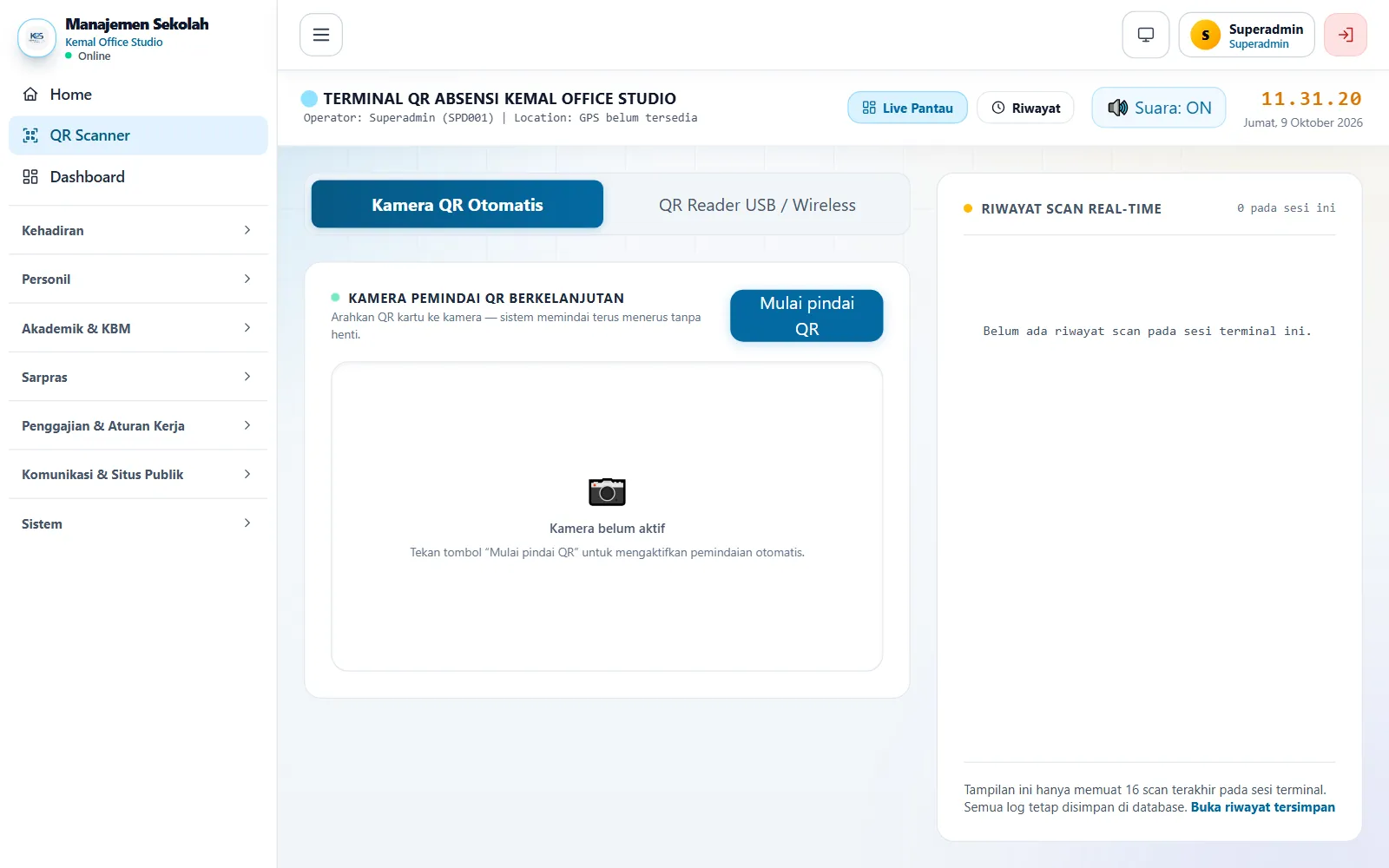Click the red logout icon button
This screenshot has width=1389, height=868.
click(x=1346, y=35)
